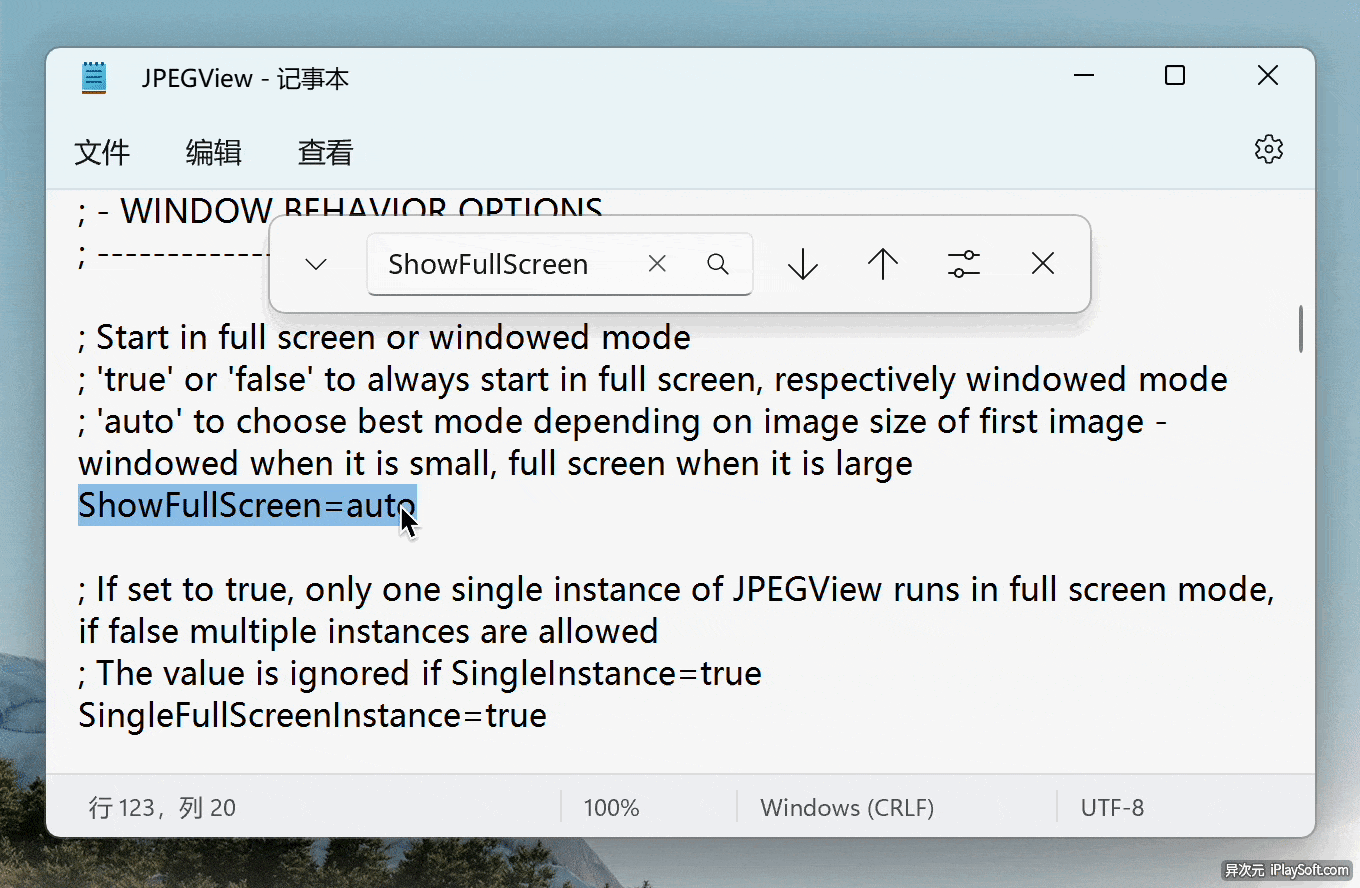Clear the search text with X

click(x=657, y=264)
